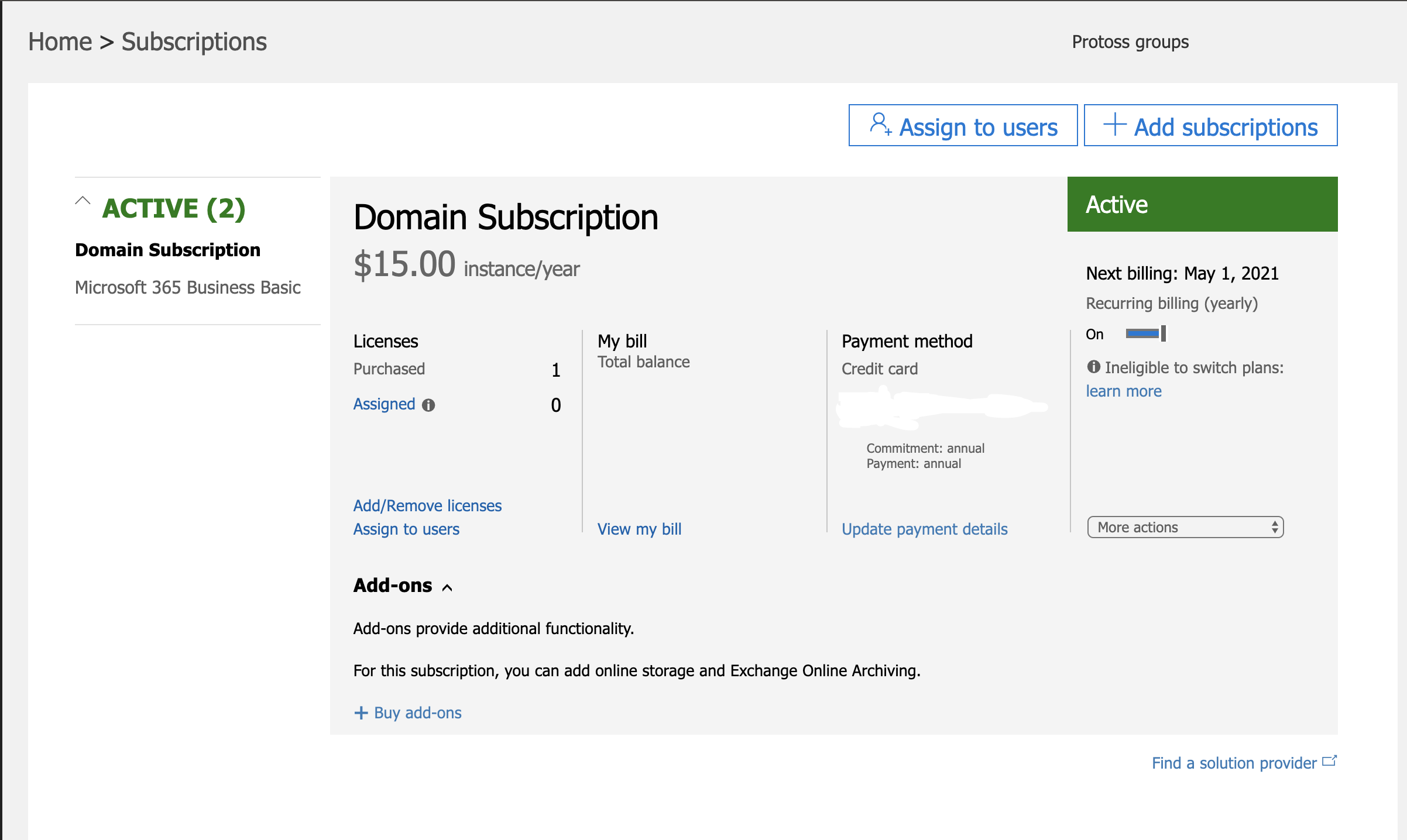
Task: Collapse the Add-ons section
Action: tap(448, 587)
